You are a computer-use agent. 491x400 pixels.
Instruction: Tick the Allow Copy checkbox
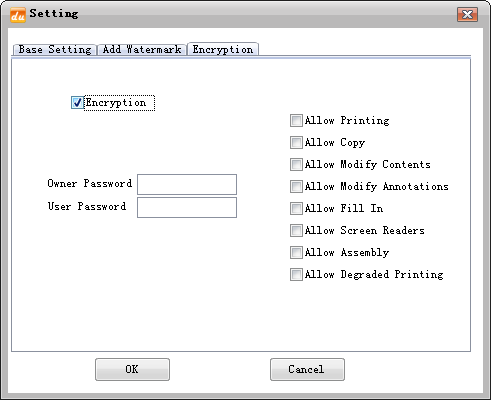296,142
